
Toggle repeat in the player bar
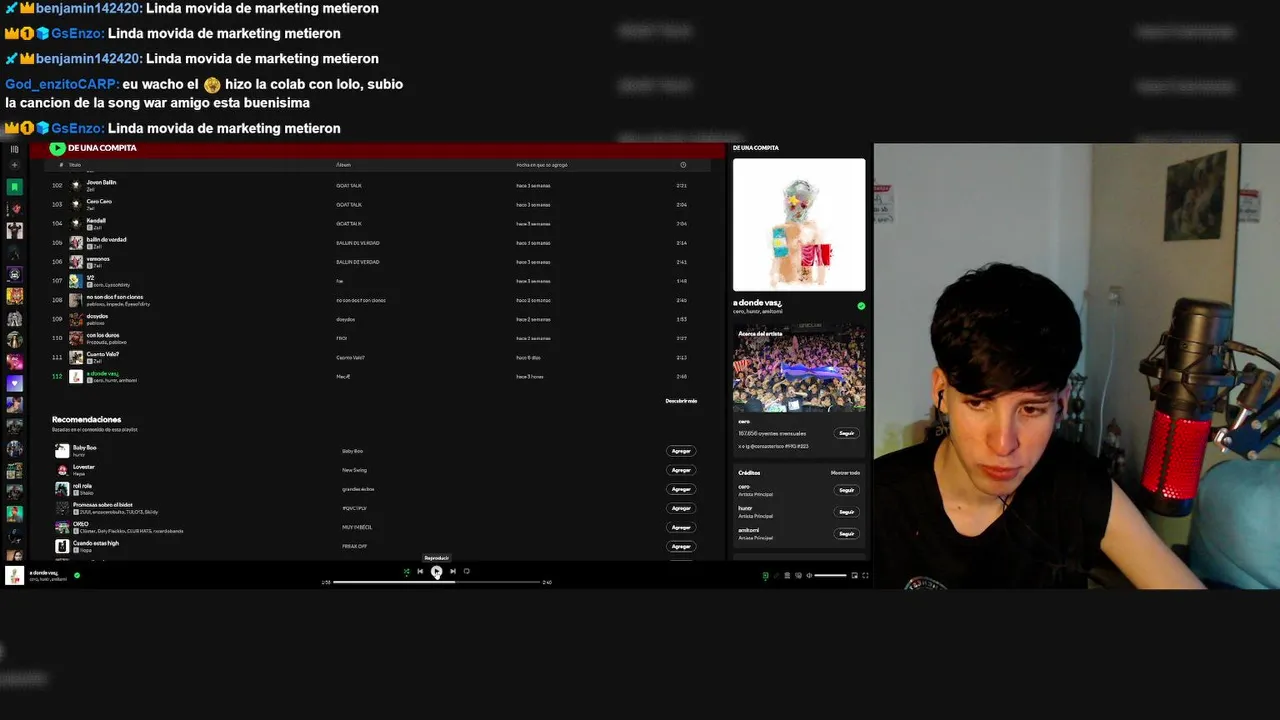click(466, 572)
